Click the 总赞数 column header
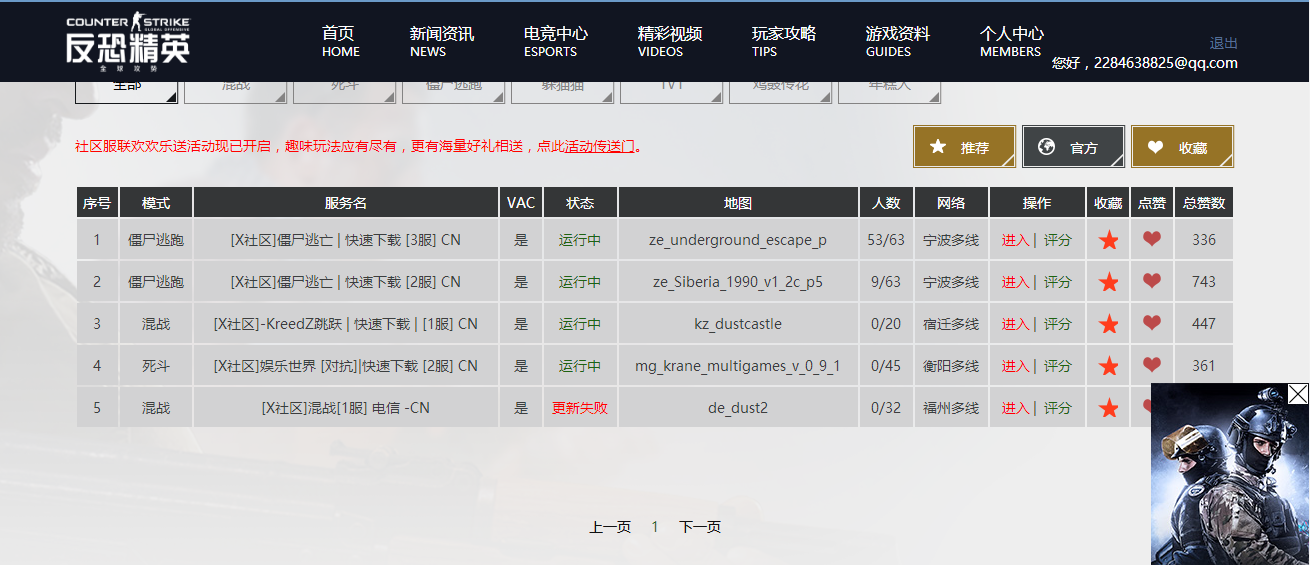The image size is (1310, 565). 1204,202
